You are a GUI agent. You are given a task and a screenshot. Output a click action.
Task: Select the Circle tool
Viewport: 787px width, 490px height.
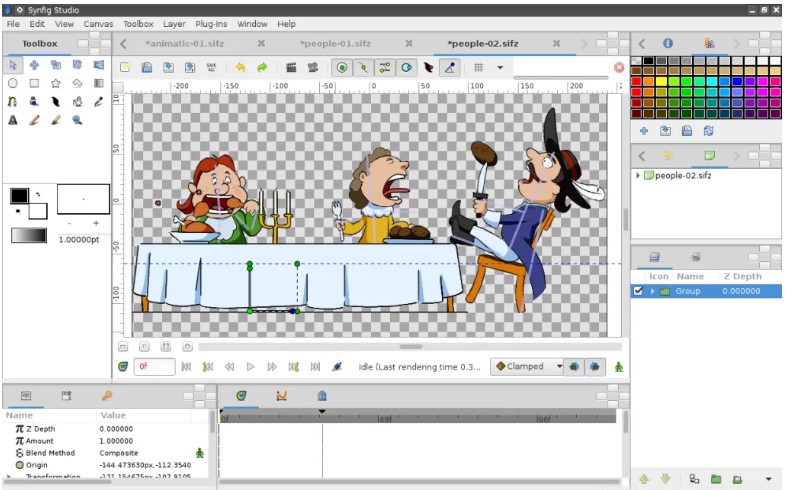[13, 83]
